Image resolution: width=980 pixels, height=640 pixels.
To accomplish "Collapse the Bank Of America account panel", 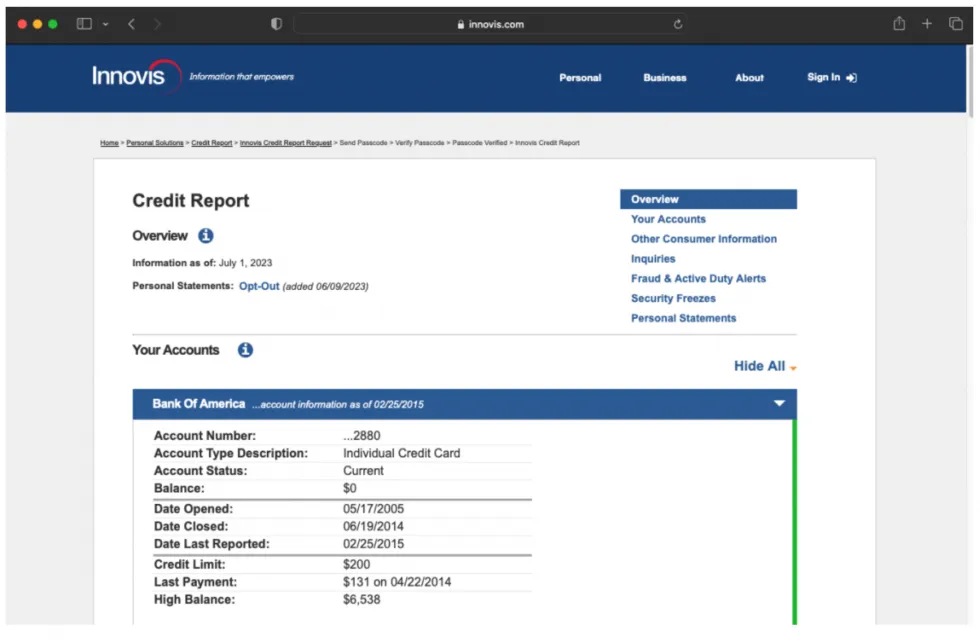I will (x=779, y=404).
